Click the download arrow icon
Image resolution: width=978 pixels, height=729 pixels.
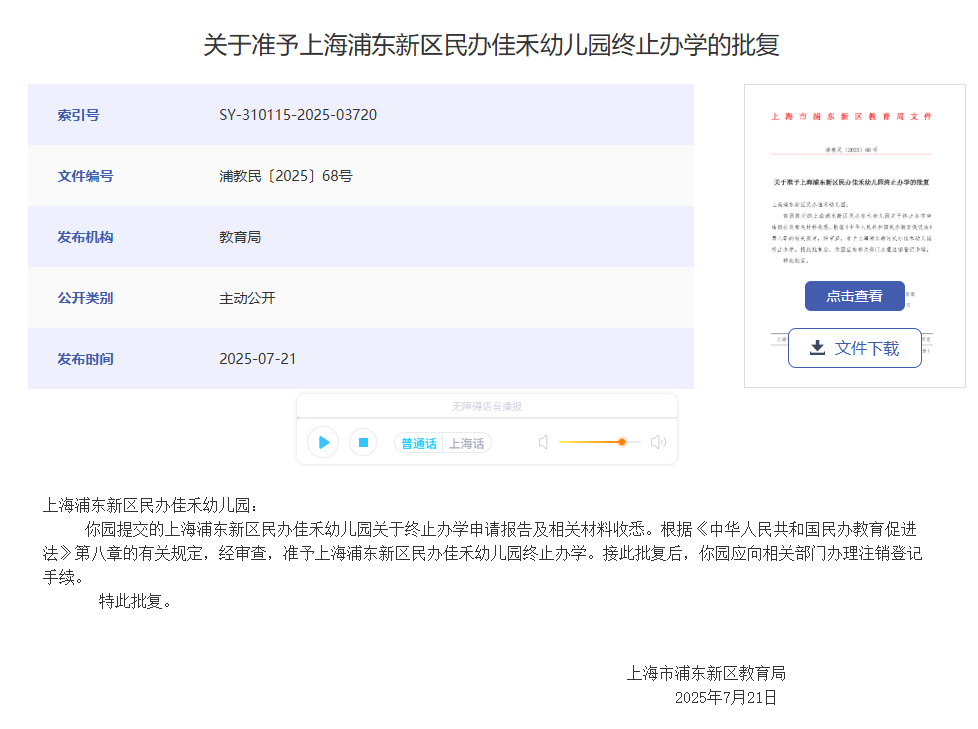[x=817, y=348]
